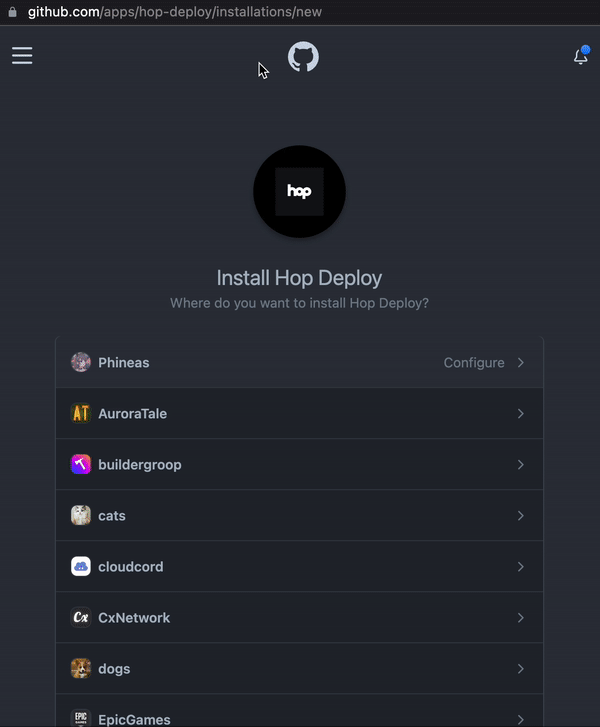This screenshot has width=600, height=727.
Task: Click the buildergroop hammer avatar
Action: click(81, 464)
